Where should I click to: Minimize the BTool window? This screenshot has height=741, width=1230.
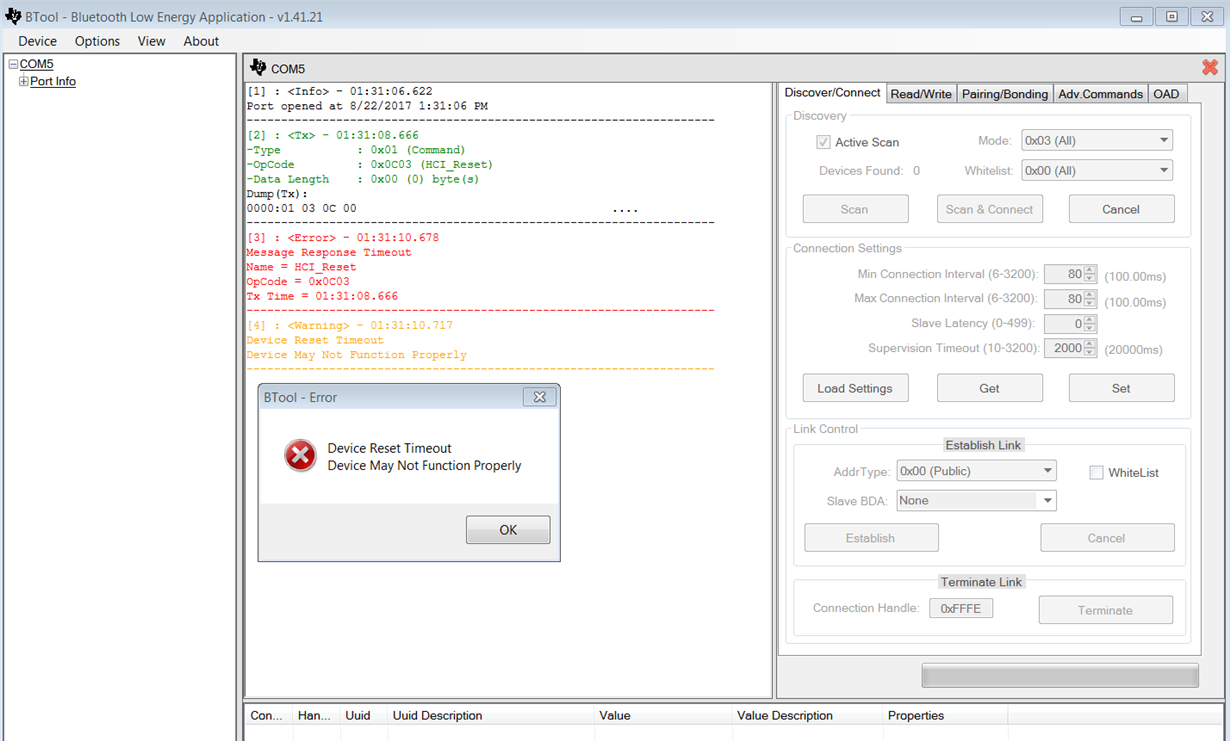(1135, 17)
